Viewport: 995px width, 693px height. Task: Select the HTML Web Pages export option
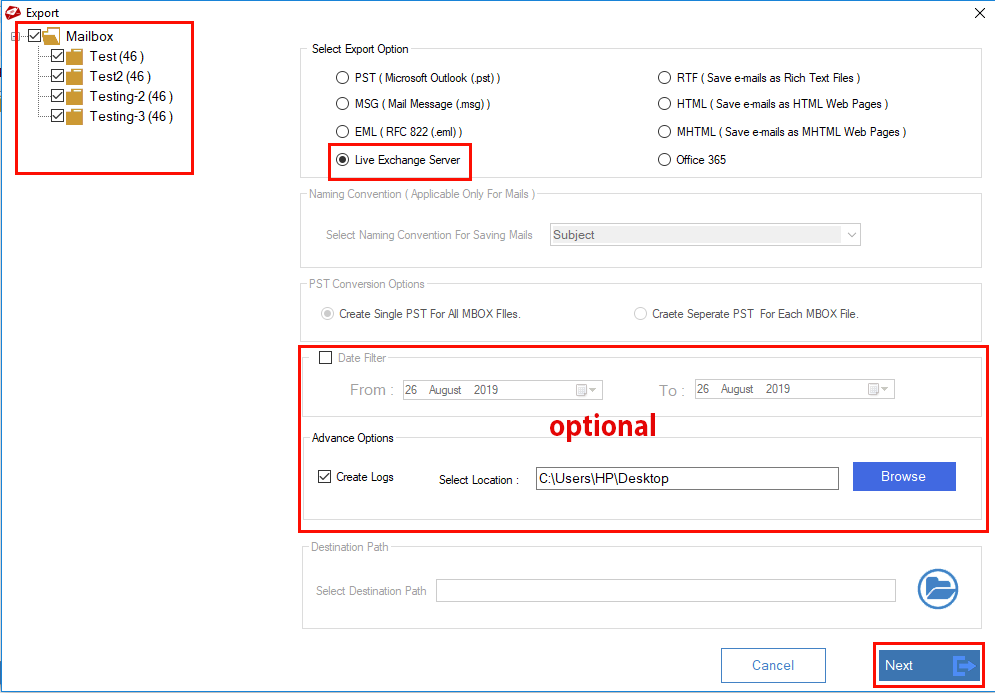664,103
